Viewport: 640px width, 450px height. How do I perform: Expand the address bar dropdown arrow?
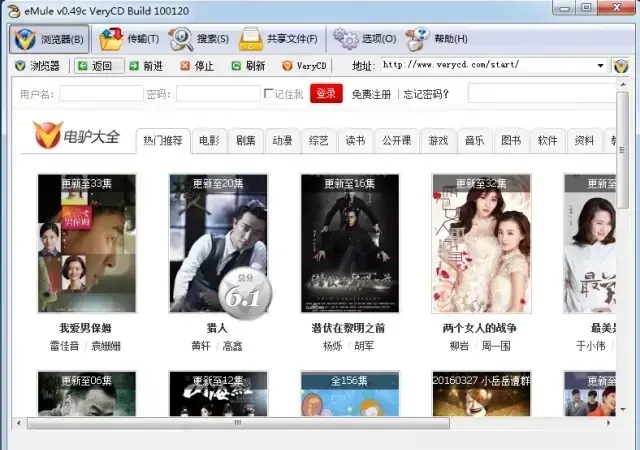coord(600,65)
